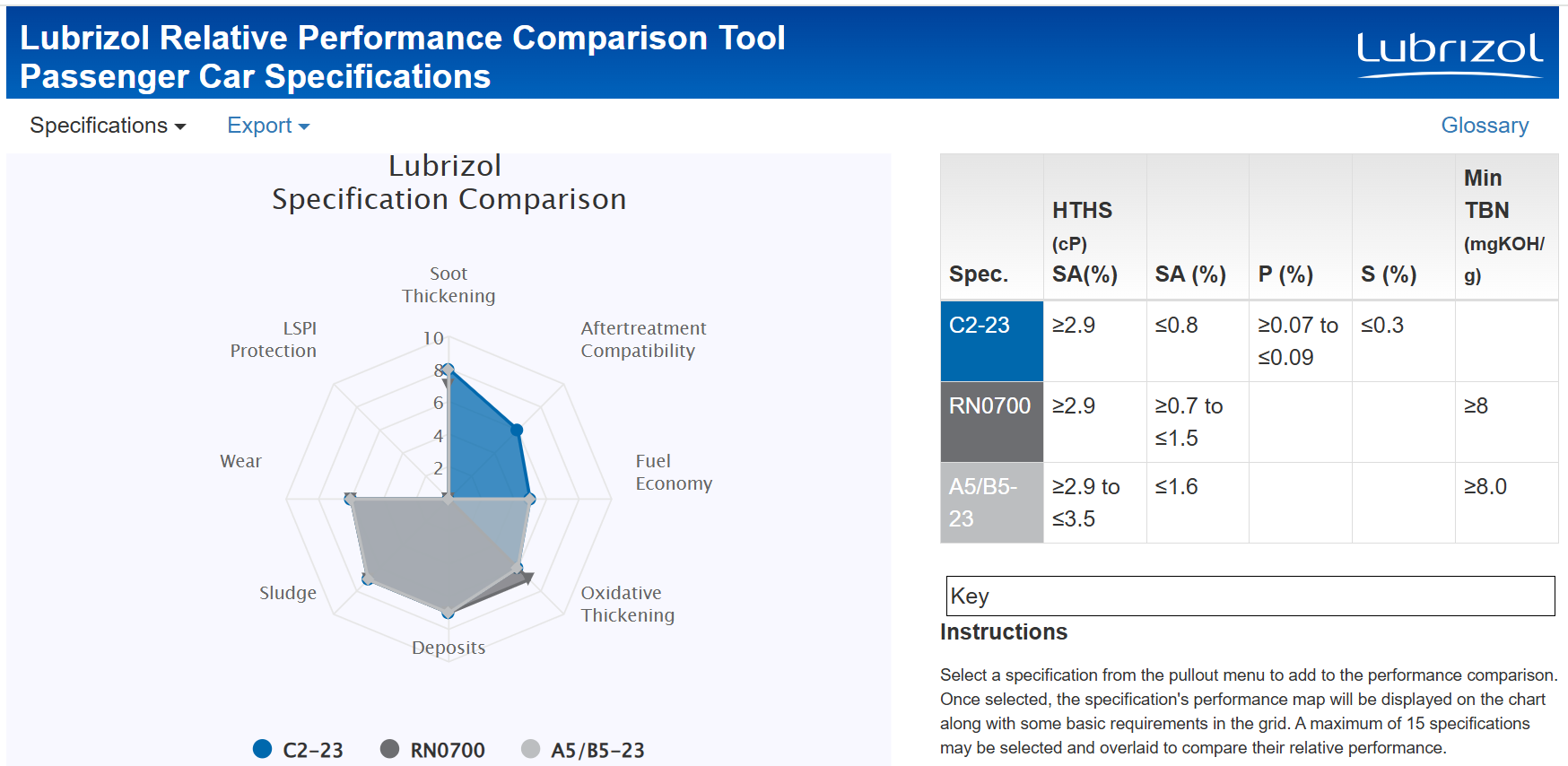
Task: Click the Sludge data point on chart
Action: tap(366, 579)
